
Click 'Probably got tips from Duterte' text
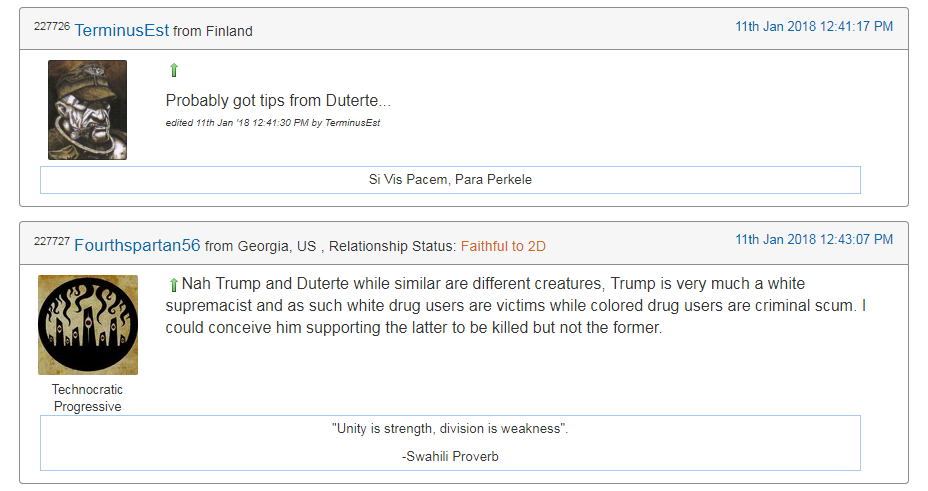(x=278, y=101)
